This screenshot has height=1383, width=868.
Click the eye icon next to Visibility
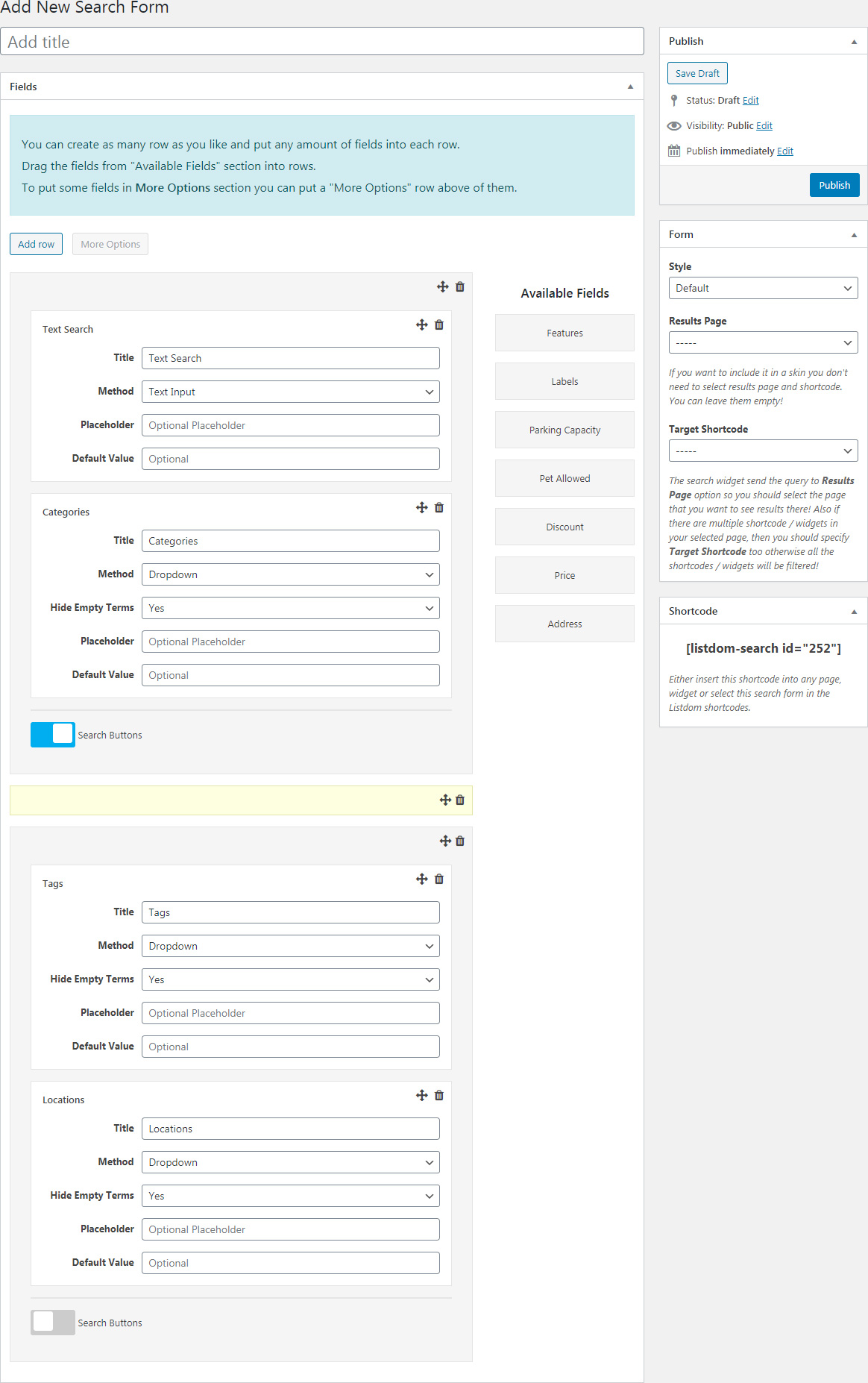click(x=674, y=125)
